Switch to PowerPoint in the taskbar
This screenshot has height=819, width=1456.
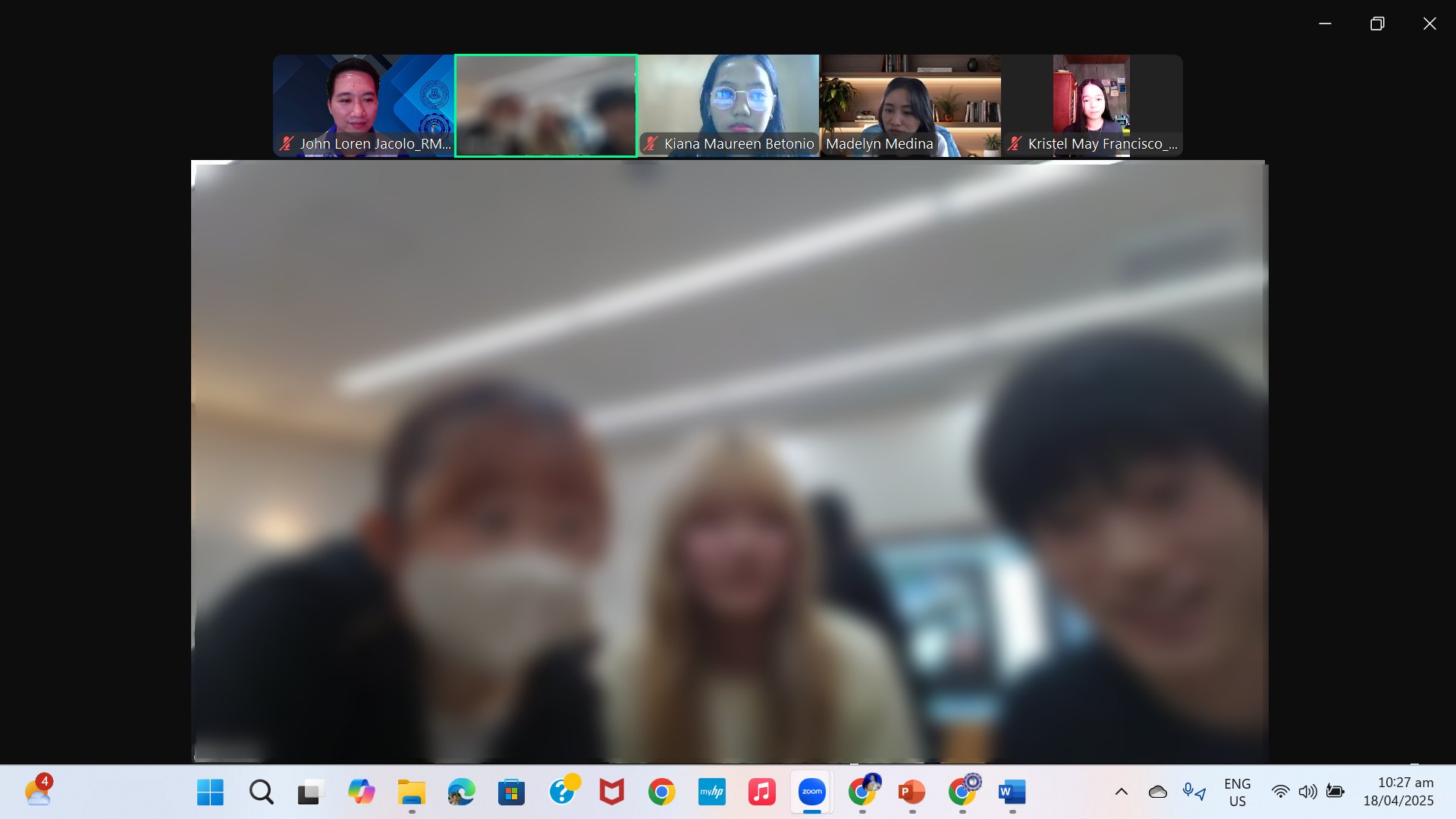point(912,792)
